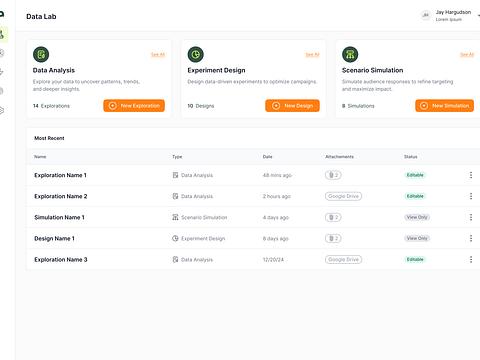Open Design Name 1
The width and height of the screenshot is (480, 360).
[x=54, y=238]
